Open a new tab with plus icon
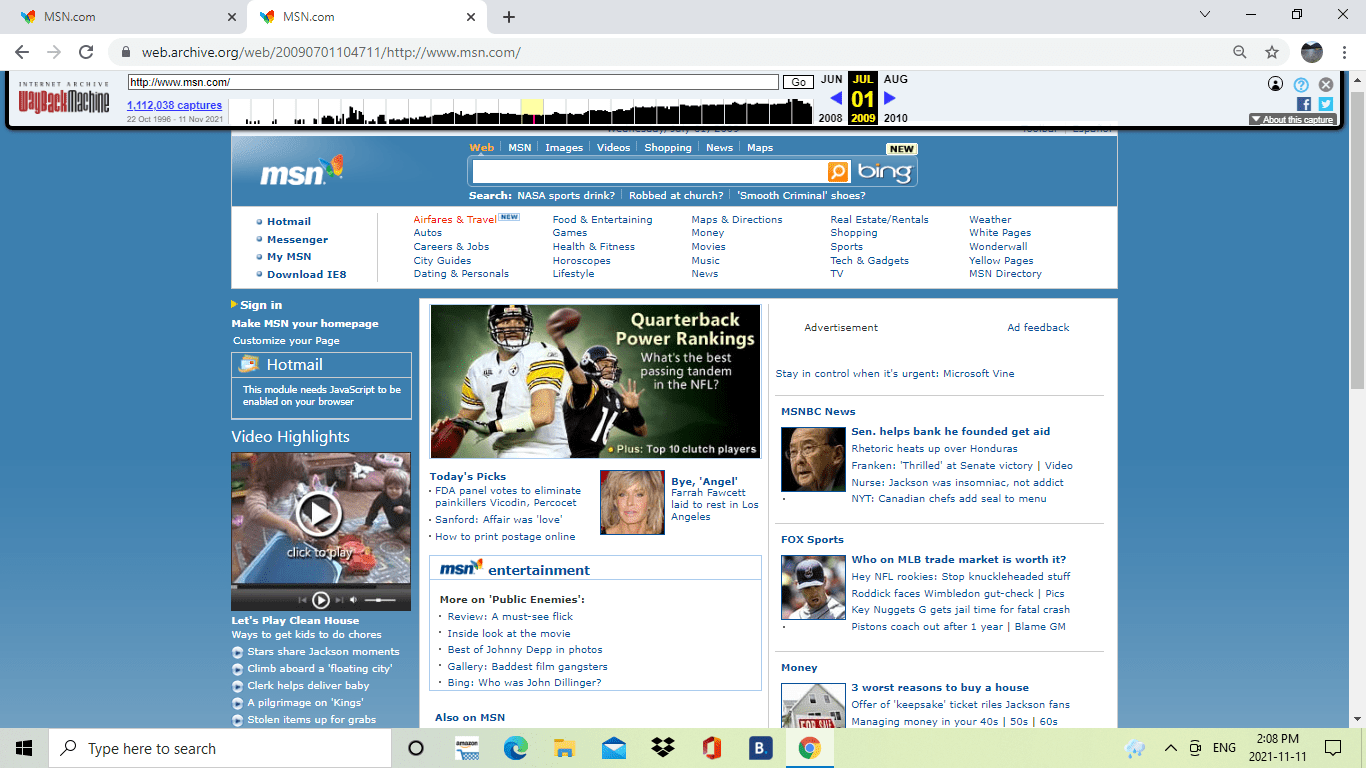This screenshot has height=768, width=1366. click(509, 17)
